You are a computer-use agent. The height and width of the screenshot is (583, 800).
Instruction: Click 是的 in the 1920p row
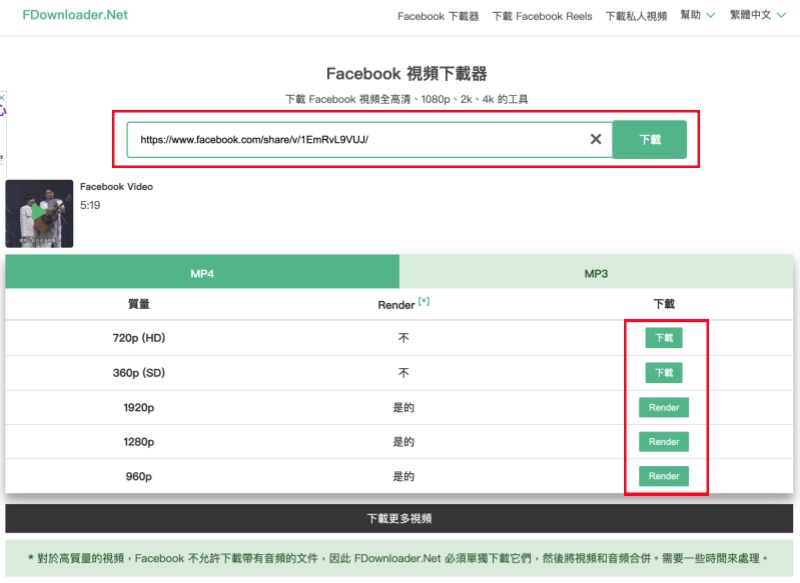coord(403,408)
